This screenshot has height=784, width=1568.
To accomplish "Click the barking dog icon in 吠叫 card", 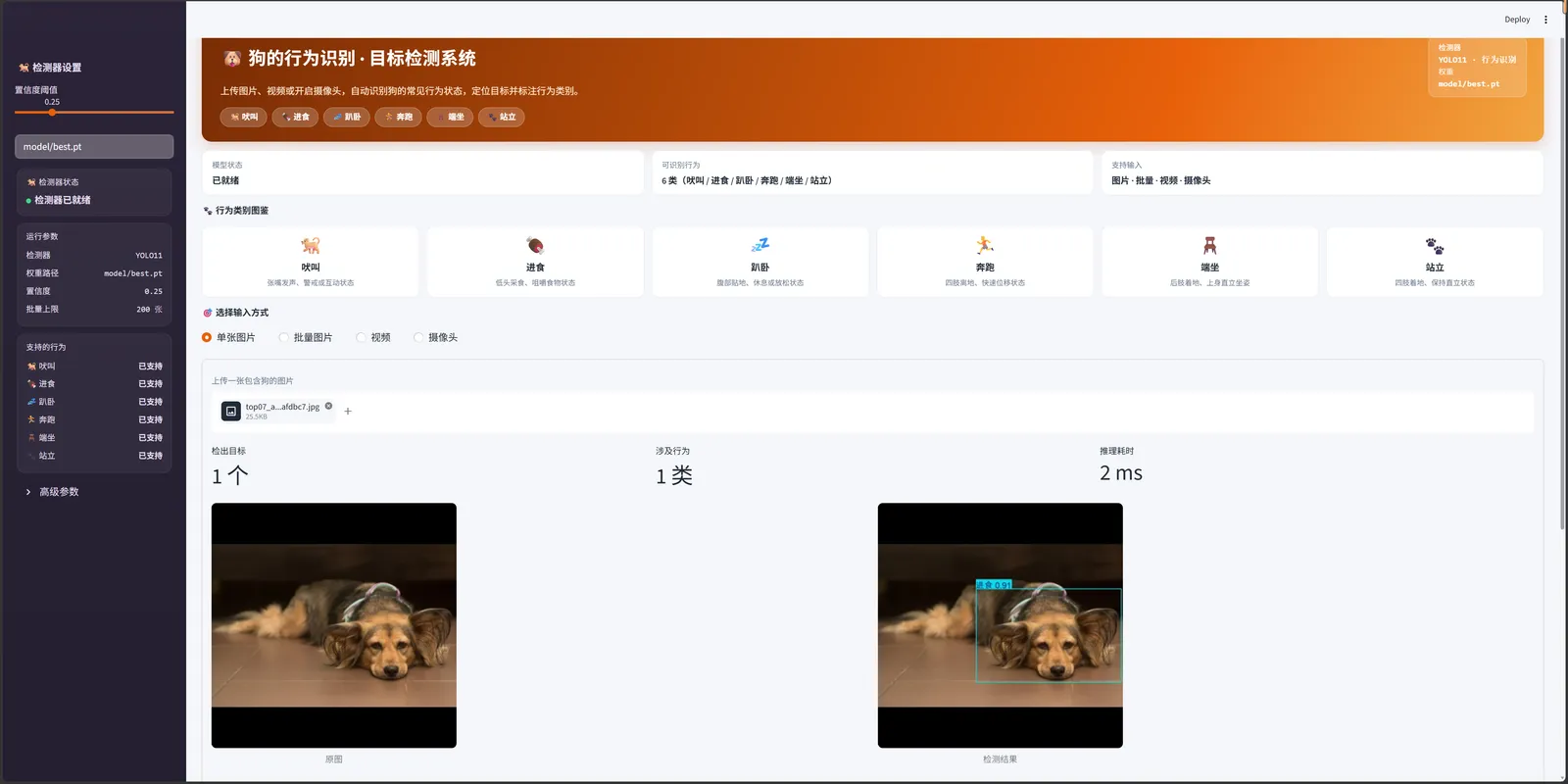I will (x=310, y=245).
